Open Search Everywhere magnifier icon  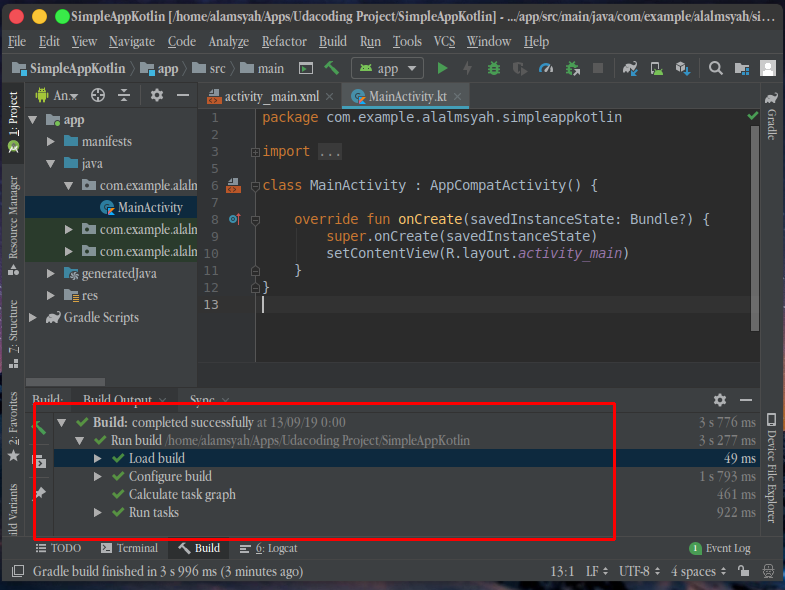pos(715,68)
